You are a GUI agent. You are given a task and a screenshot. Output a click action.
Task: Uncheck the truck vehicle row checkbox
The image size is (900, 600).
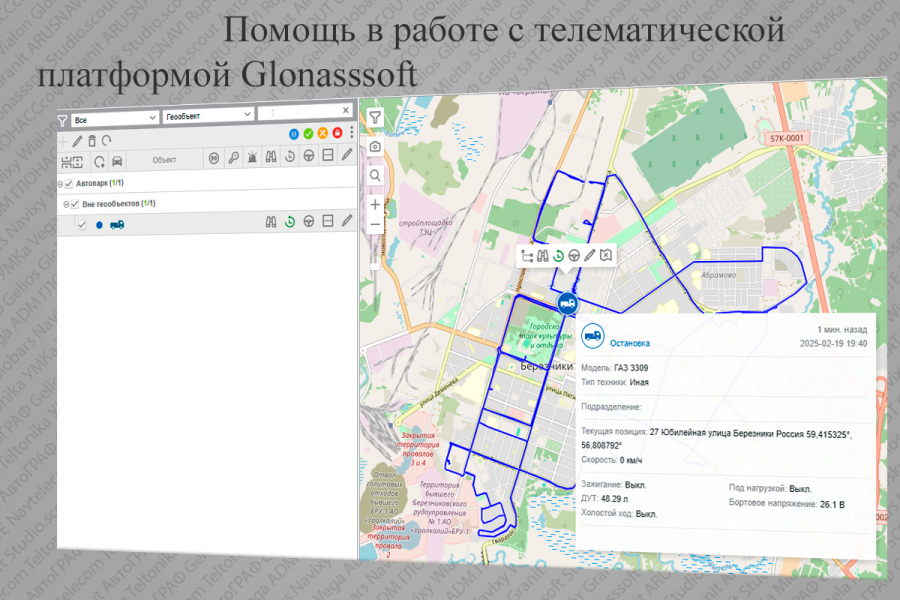[82, 225]
